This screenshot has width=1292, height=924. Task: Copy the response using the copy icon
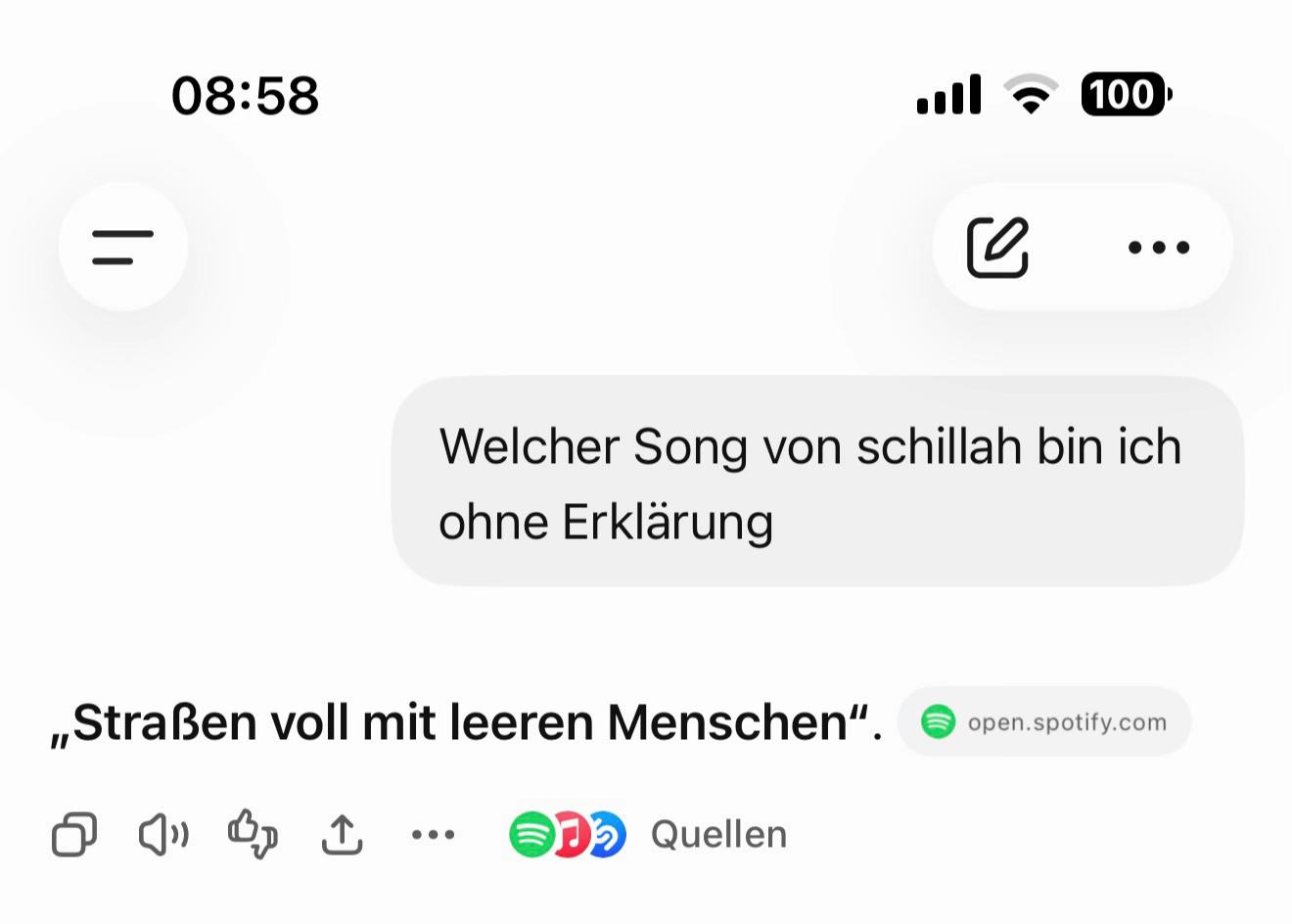coord(74,835)
